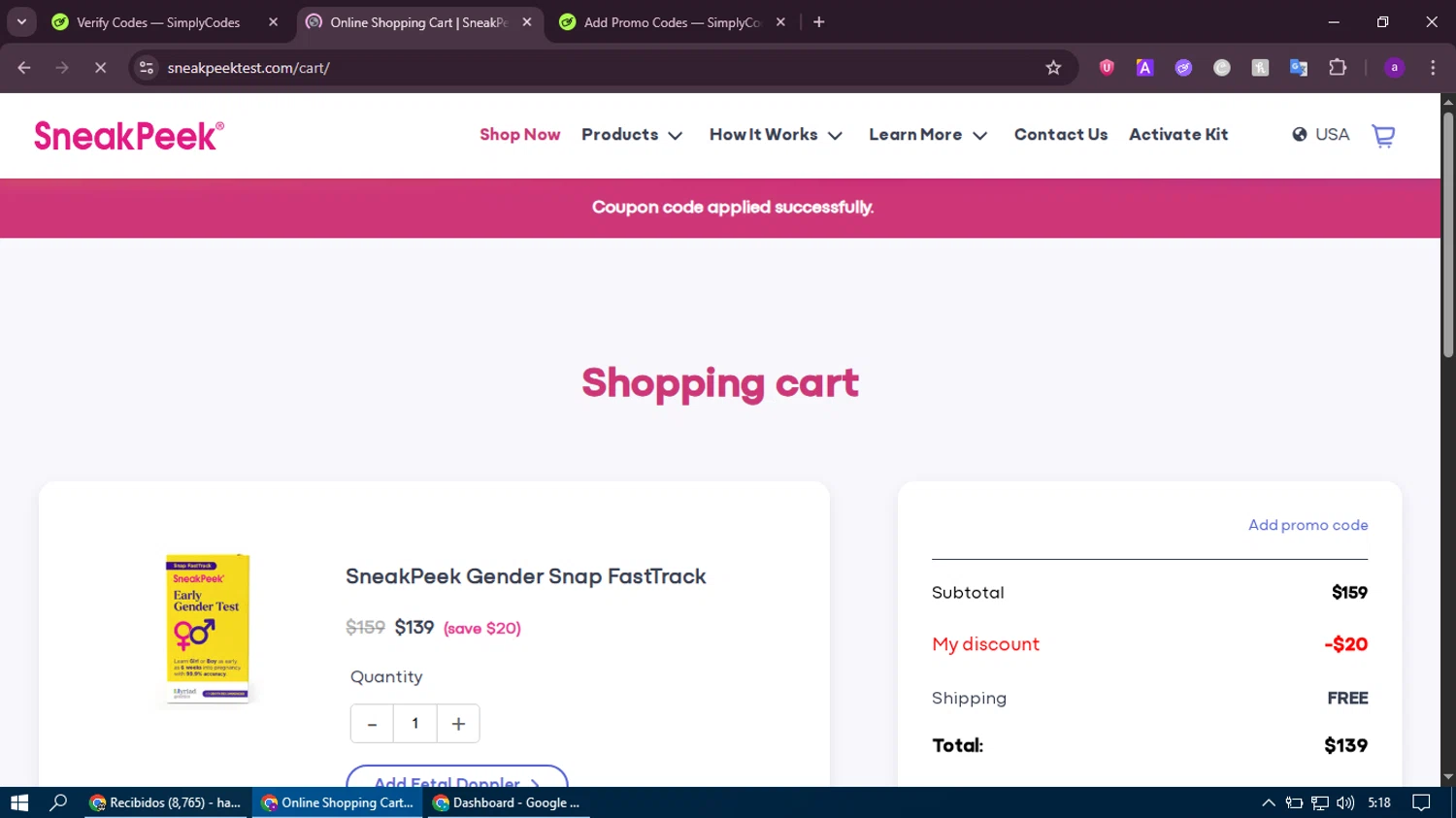Expand the How It Works menu
Image resolution: width=1456 pixels, height=818 pixels.
coord(776,135)
